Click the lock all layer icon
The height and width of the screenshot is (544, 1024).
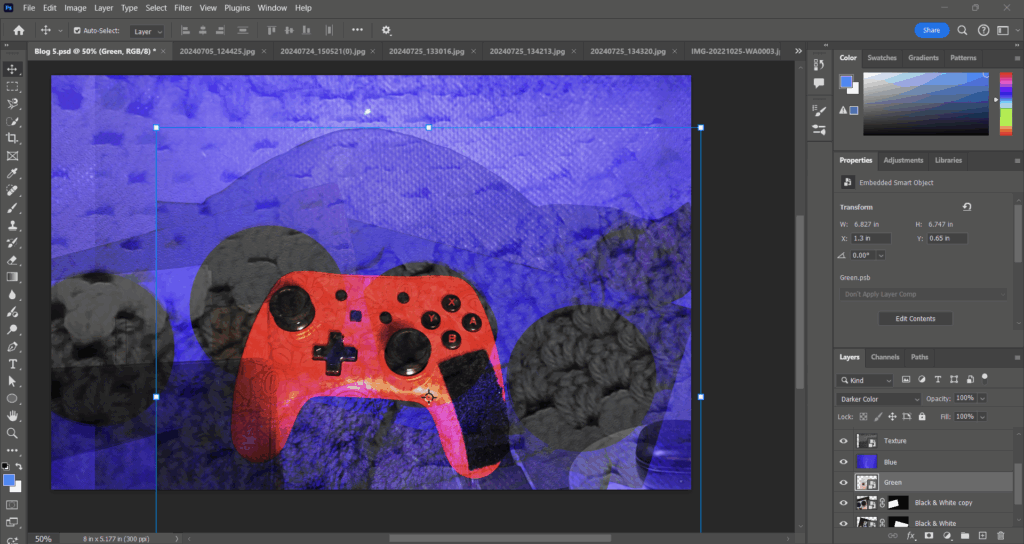[922, 416]
